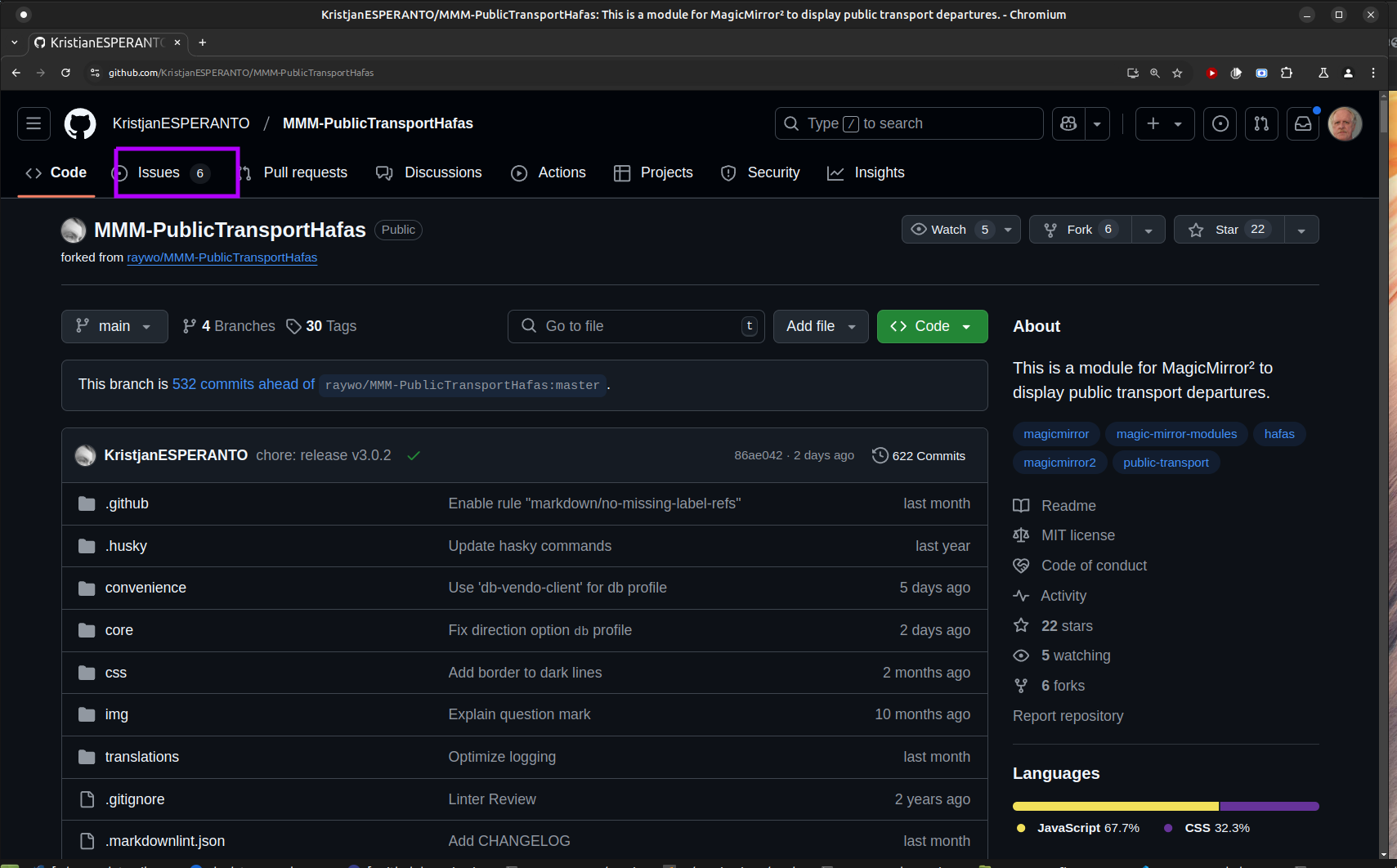Click the Type / to search box

[x=909, y=123]
